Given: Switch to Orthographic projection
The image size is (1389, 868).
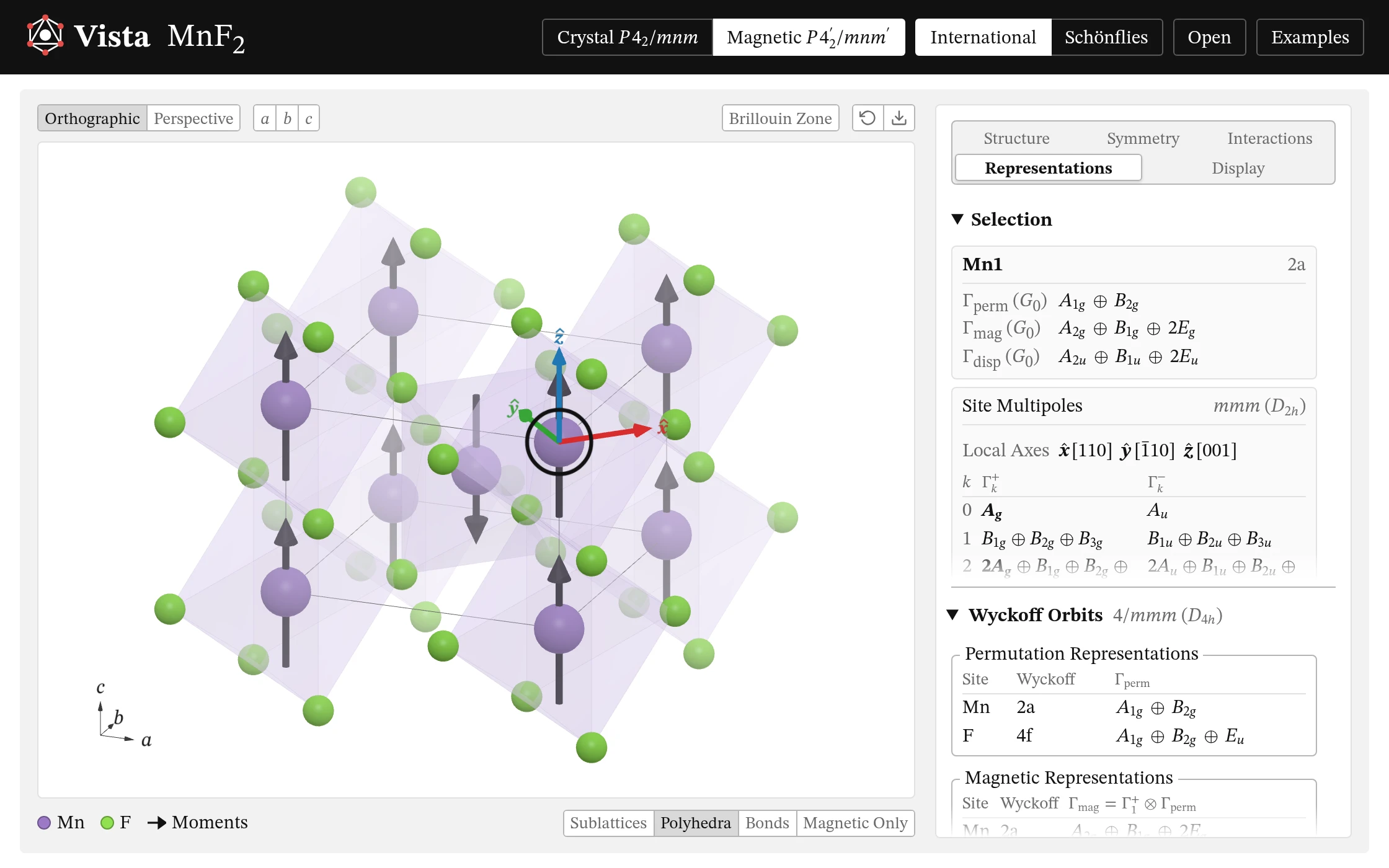Looking at the screenshot, I should [x=92, y=118].
